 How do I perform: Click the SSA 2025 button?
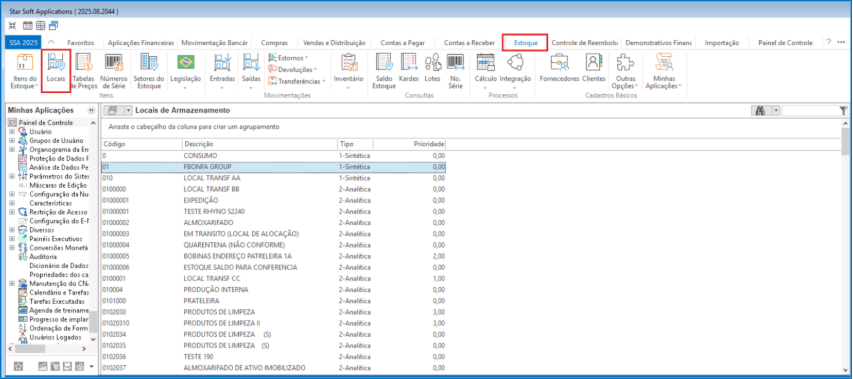(x=23, y=42)
